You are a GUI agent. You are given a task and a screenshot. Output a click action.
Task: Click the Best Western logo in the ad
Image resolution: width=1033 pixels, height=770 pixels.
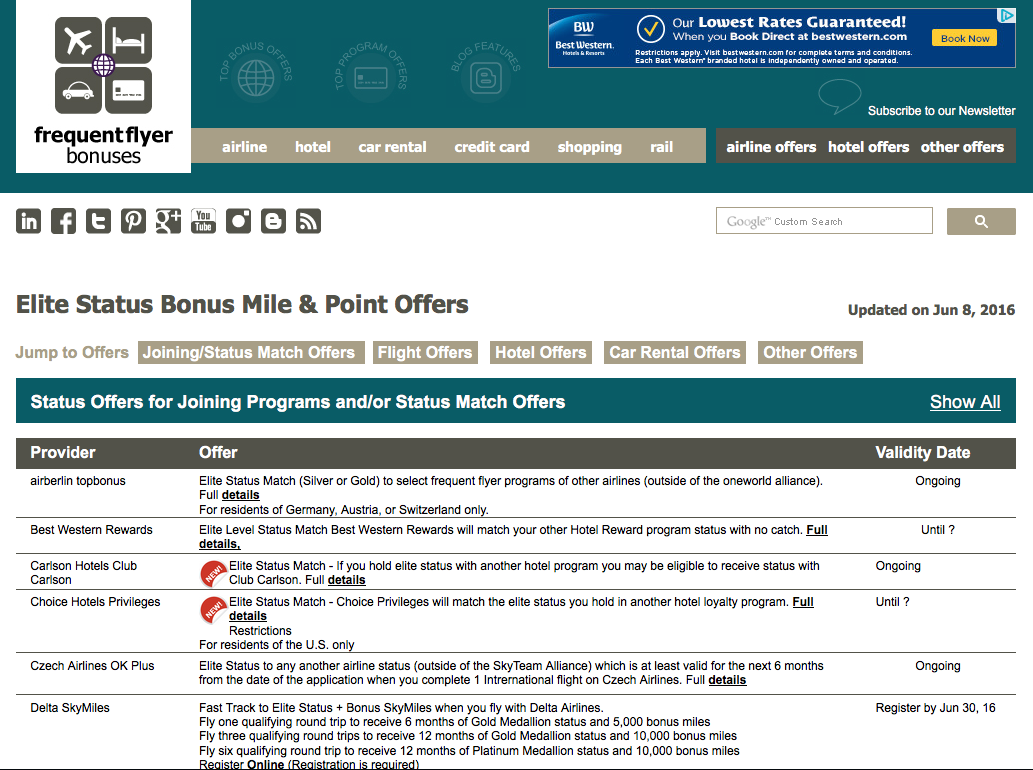[584, 38]
